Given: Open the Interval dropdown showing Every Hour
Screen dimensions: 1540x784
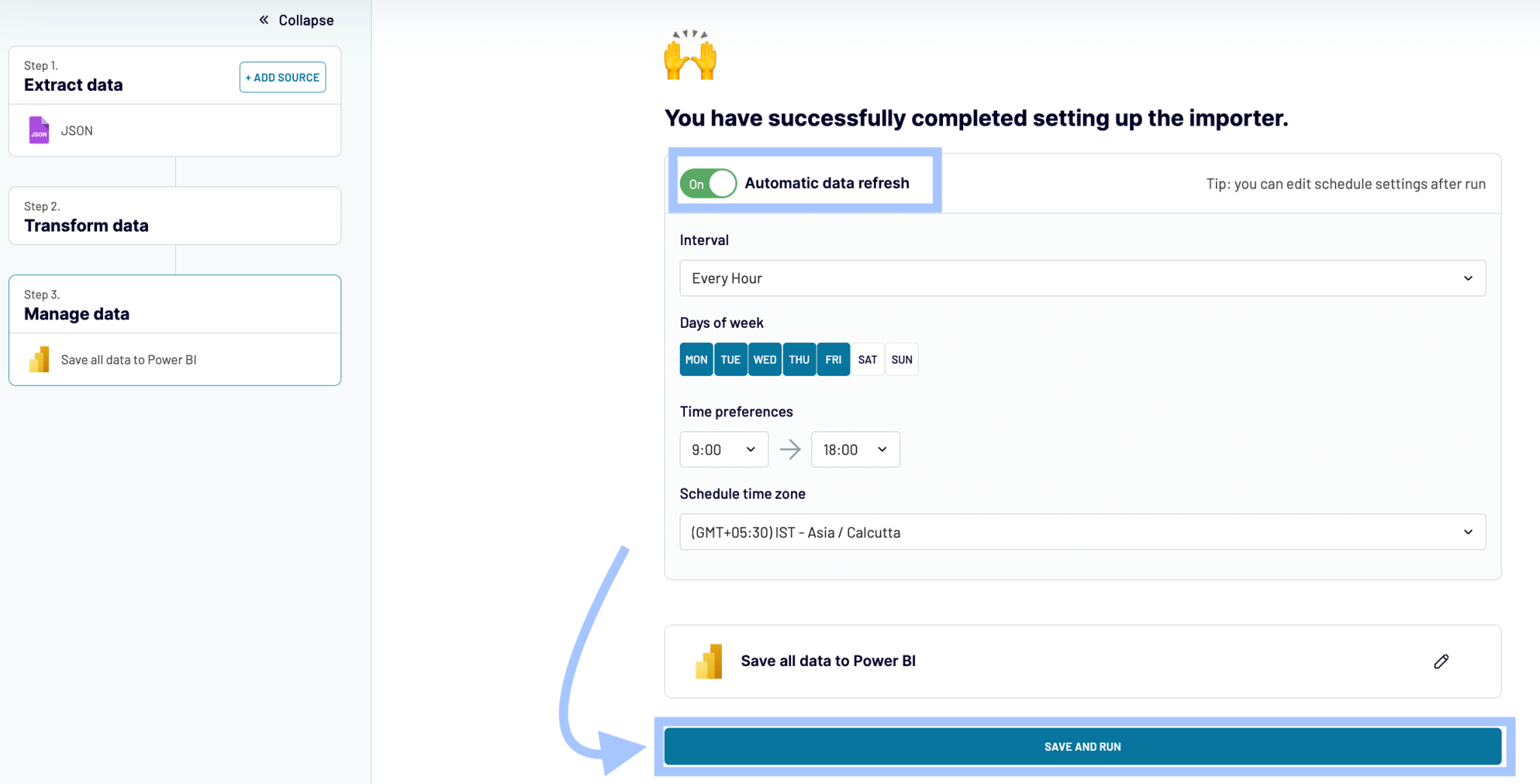Looking at the screenshot, I should click(1082, 279).
